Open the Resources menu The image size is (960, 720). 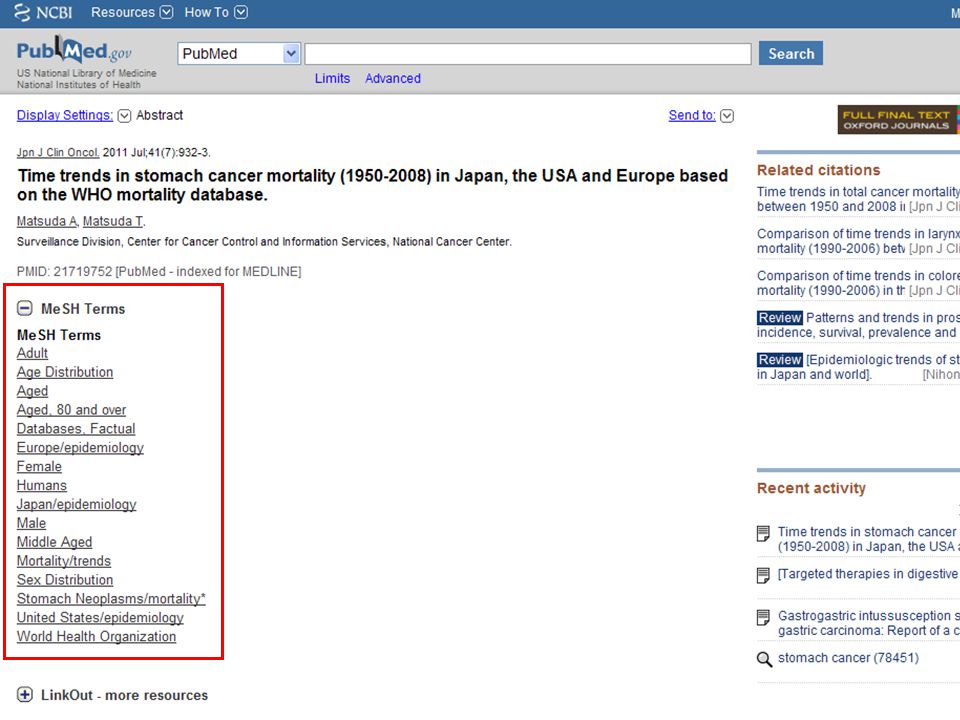[x=132, y=12]
